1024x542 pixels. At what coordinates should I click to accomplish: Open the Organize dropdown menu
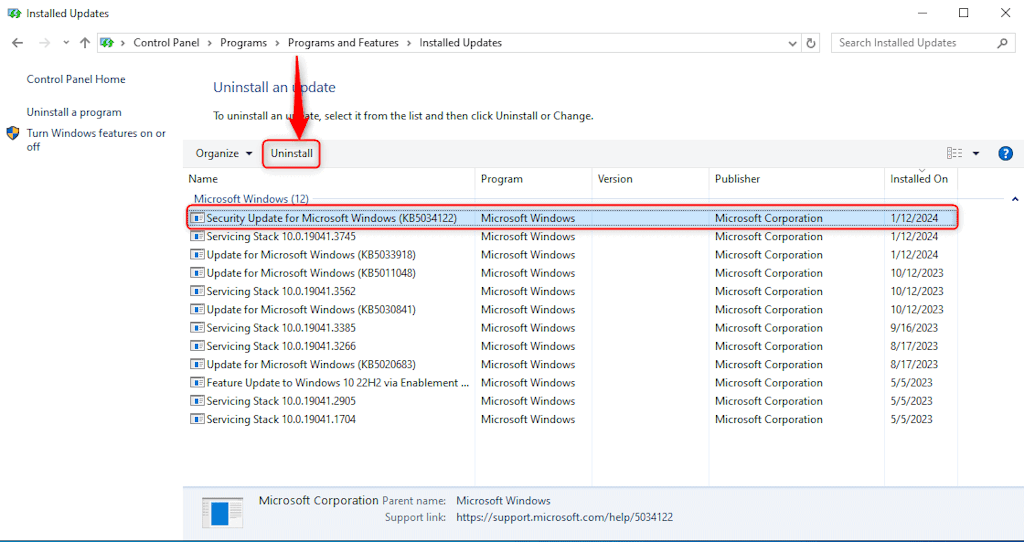(x=224, y=153)
